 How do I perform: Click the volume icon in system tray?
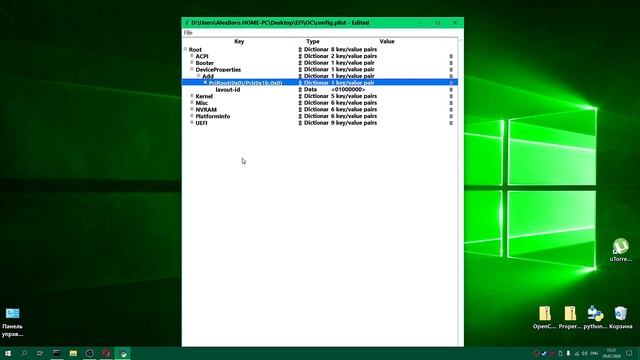pyautogui.click(x=585, y=353)
